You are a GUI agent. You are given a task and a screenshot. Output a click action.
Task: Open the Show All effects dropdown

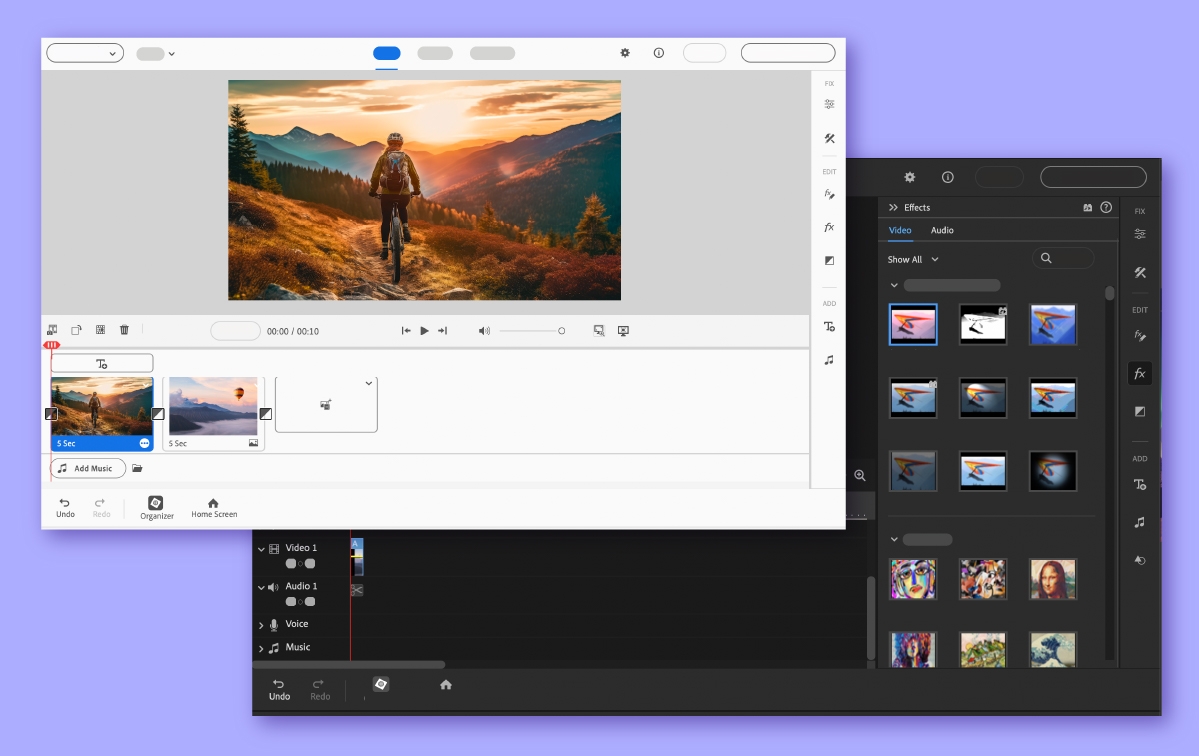[912, 259]
